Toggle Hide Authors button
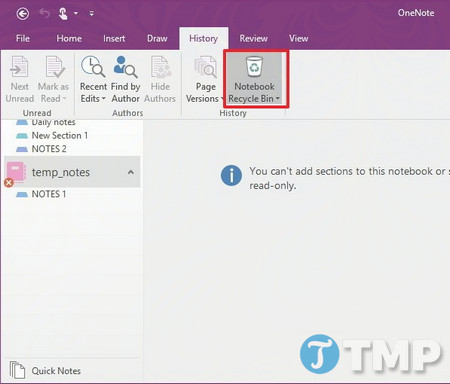 pos(160,79)
